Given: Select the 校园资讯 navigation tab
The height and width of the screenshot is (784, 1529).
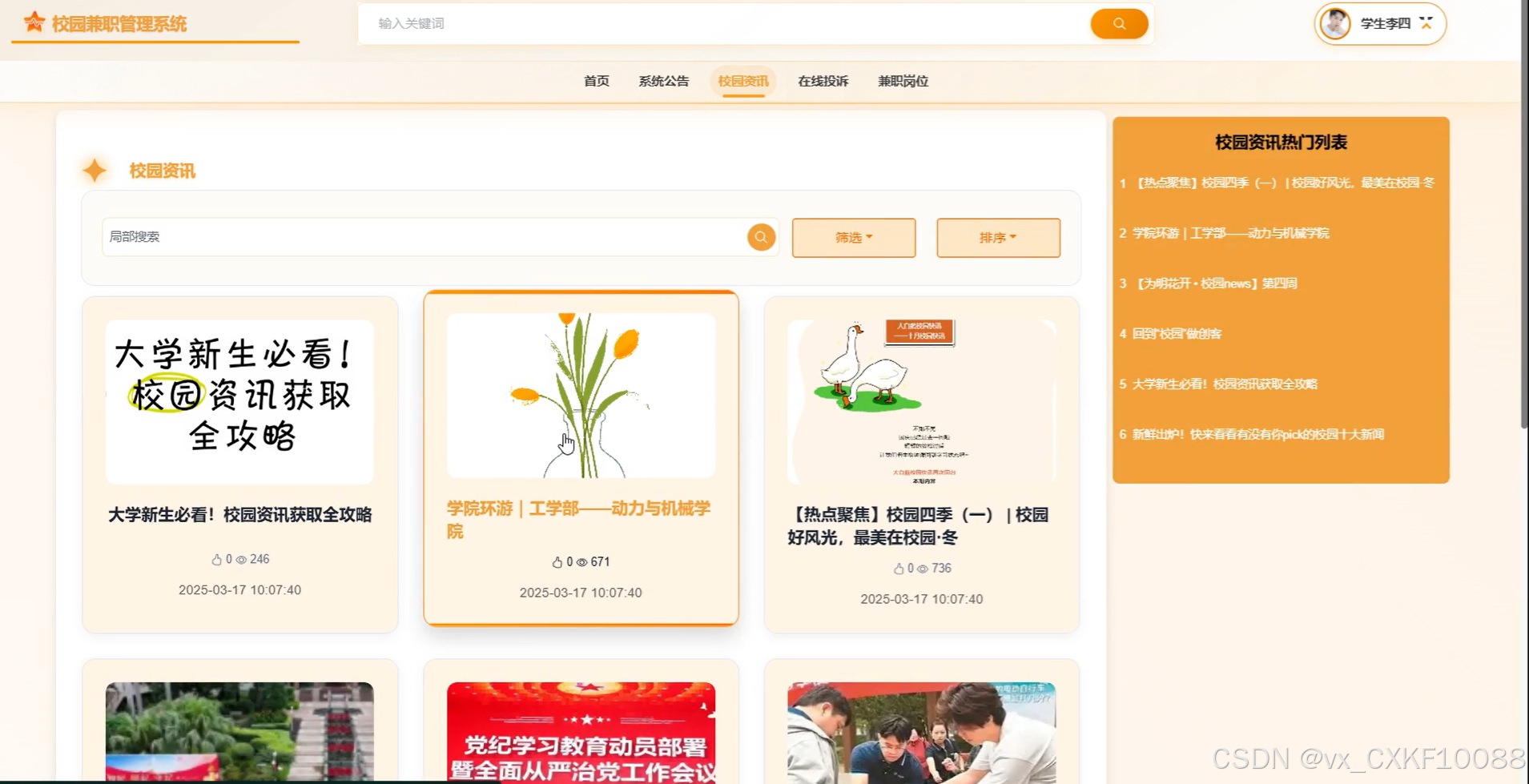Looking at the screenshot, I should [743, 81].
